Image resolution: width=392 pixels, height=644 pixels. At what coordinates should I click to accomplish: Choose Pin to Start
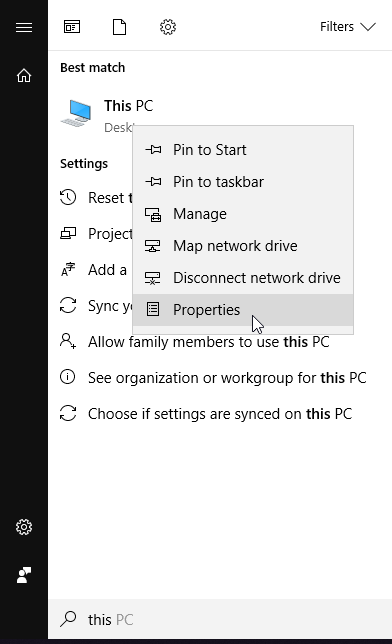(x=243, y=150)
